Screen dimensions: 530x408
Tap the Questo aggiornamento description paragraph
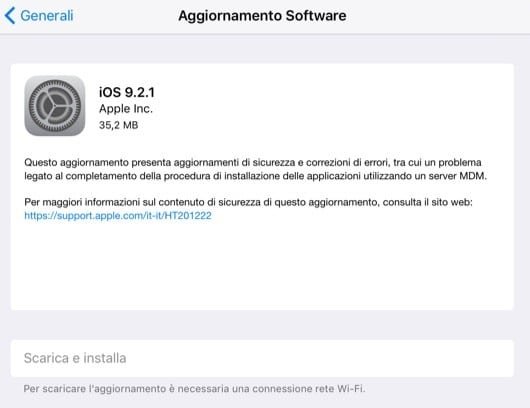(256, 169)
